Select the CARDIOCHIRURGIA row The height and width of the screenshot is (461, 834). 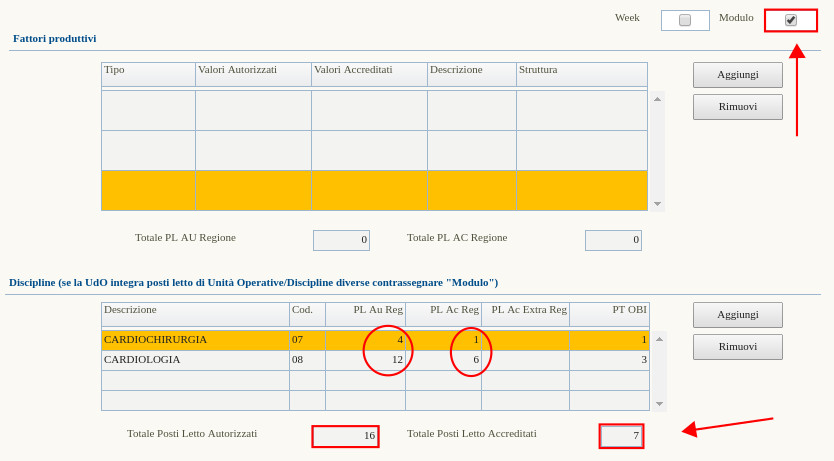coord(195,340)
